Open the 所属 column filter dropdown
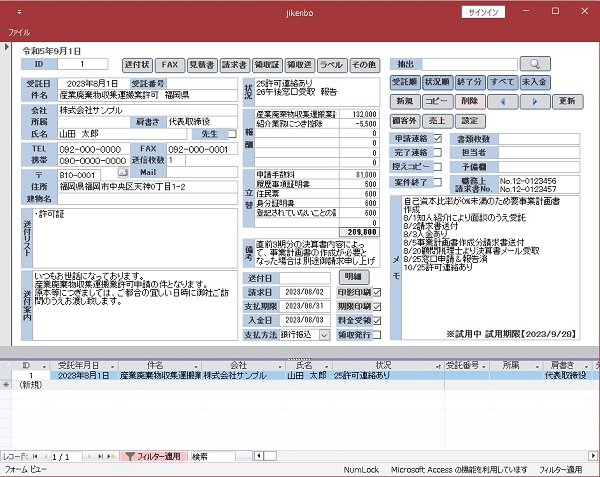600x477 pixels. tap(537, 366)
